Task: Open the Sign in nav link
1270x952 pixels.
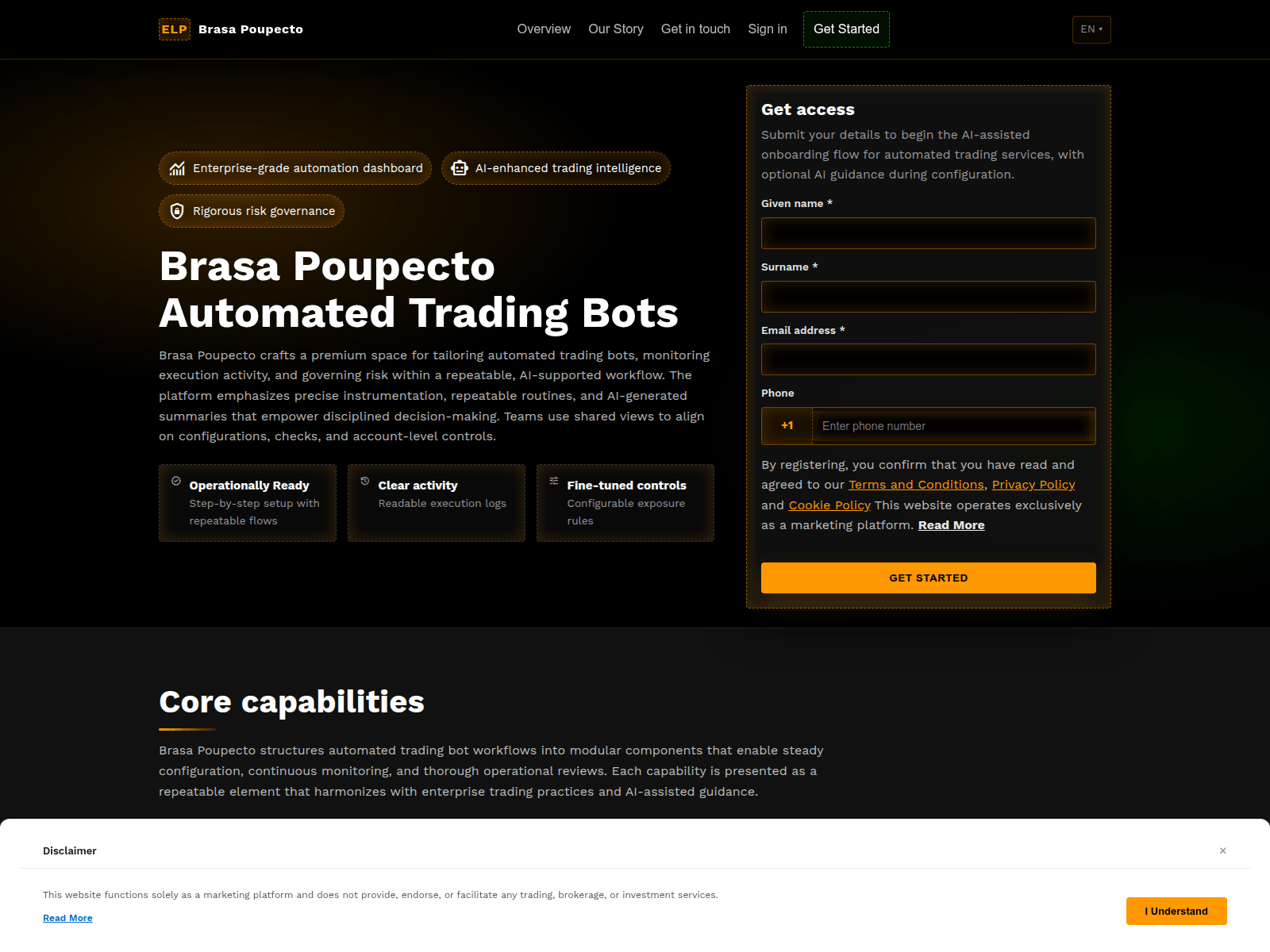Action: tap(768, 29)
